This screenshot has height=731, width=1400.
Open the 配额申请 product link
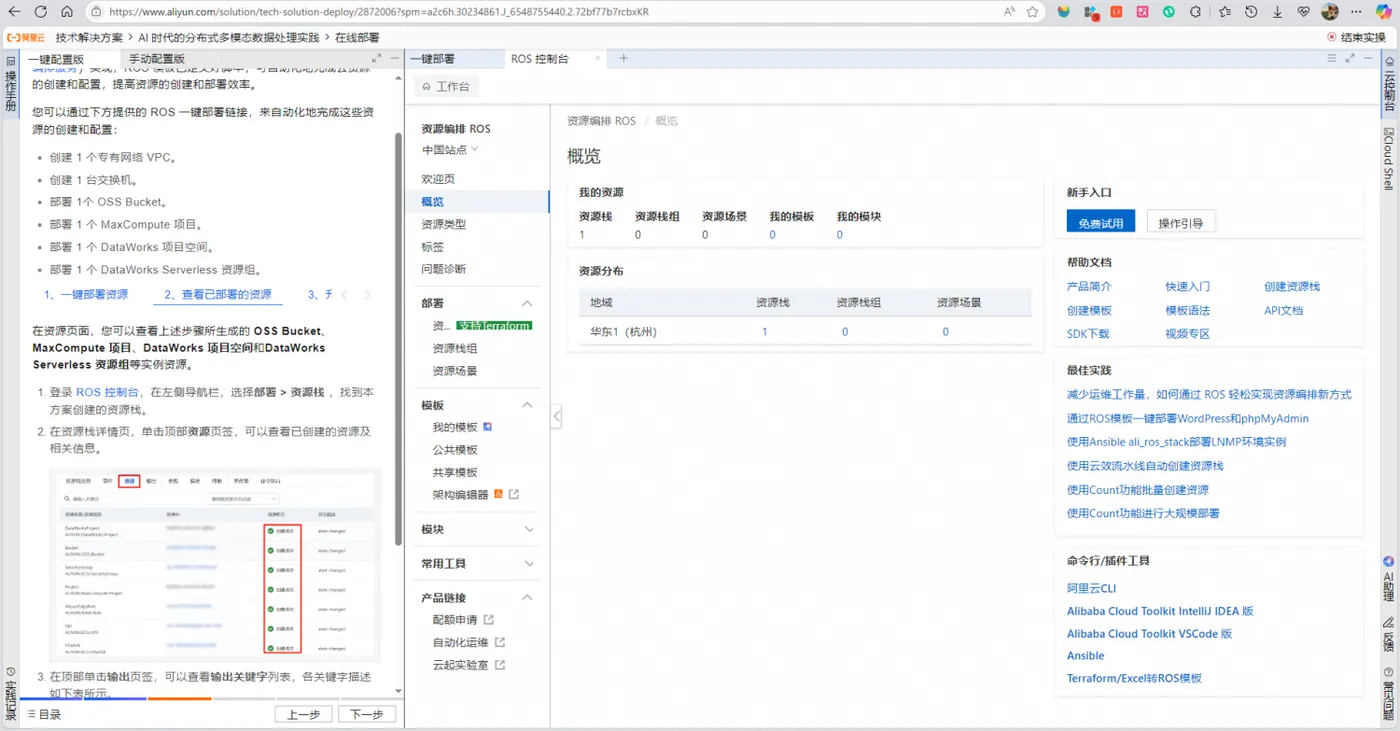463,620
